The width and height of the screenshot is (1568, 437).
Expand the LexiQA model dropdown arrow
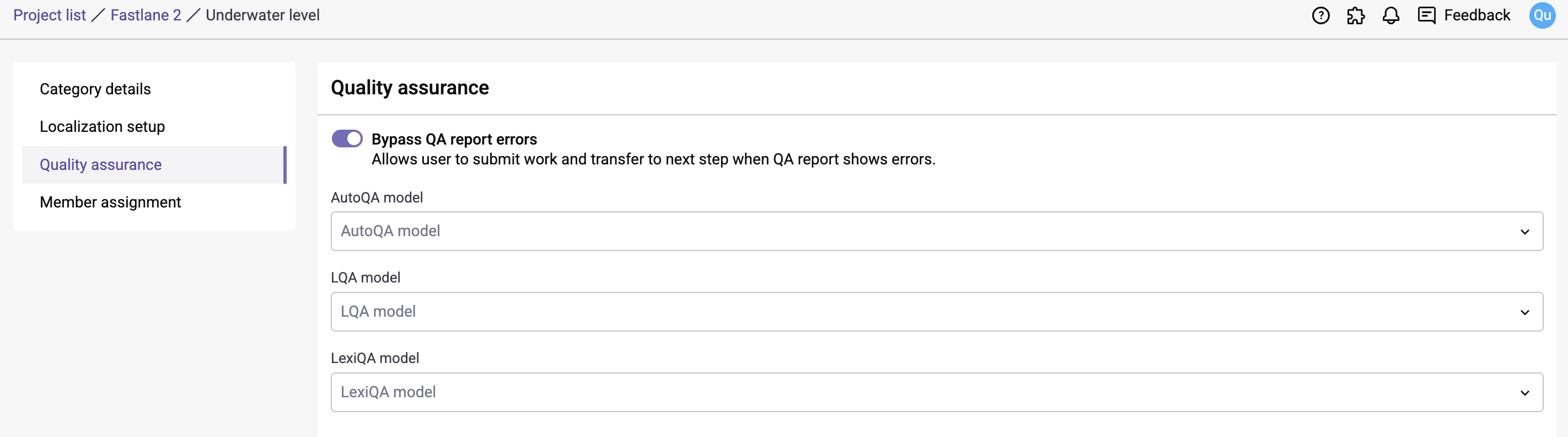tap(1524, 392)
